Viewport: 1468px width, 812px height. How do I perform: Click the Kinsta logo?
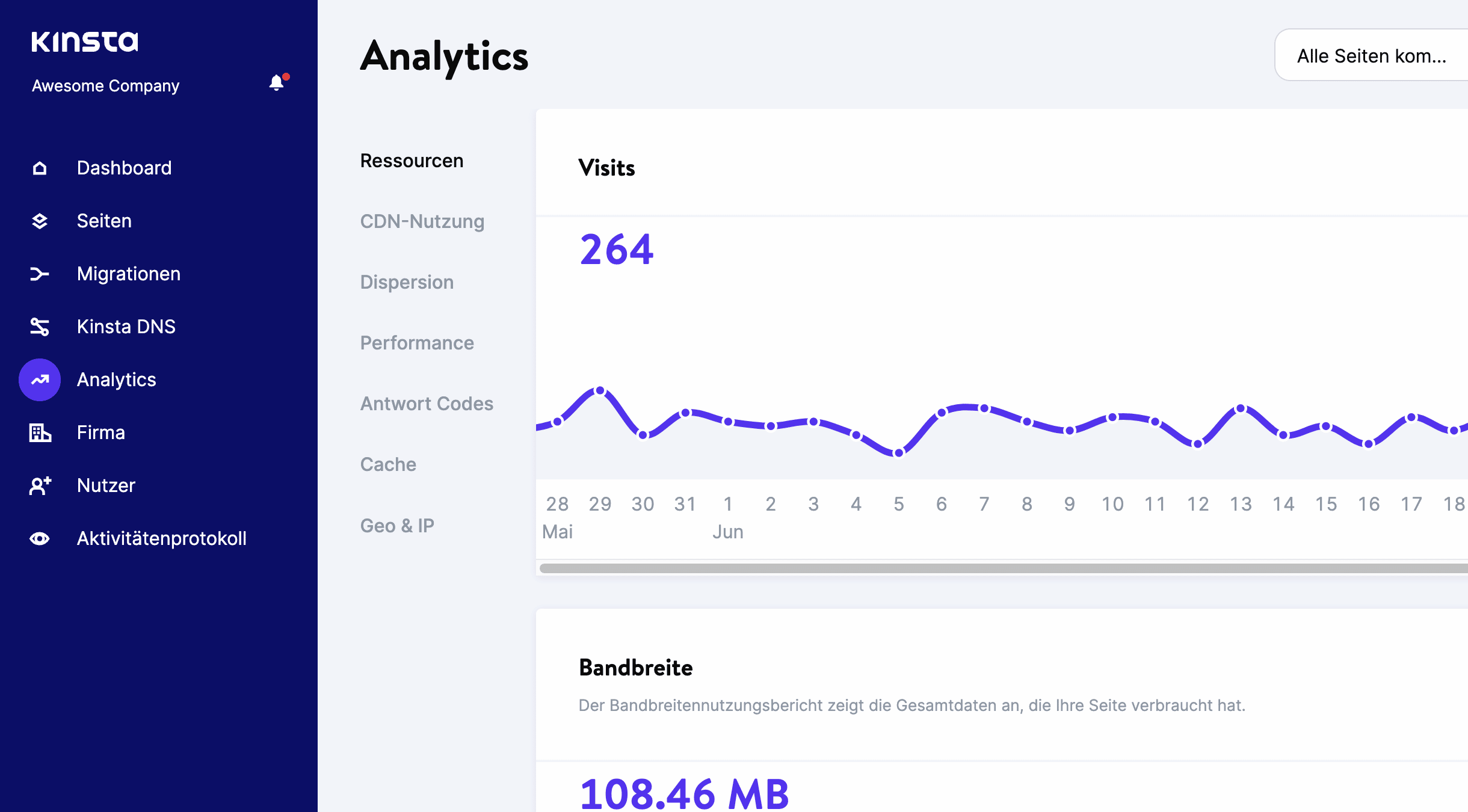point(85,42)
